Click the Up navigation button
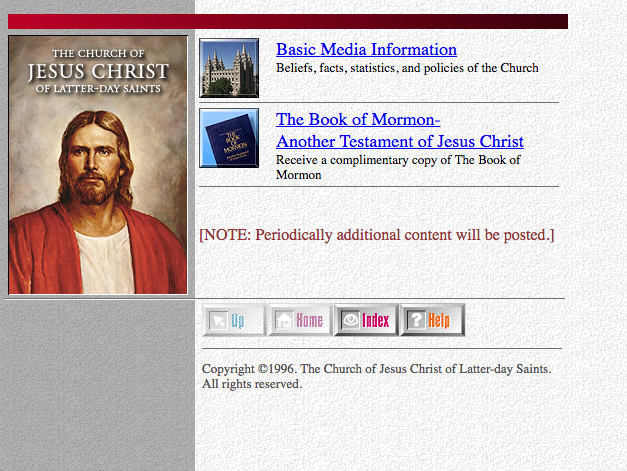Screen dimensions: 627x471 (x=234, y=320)
